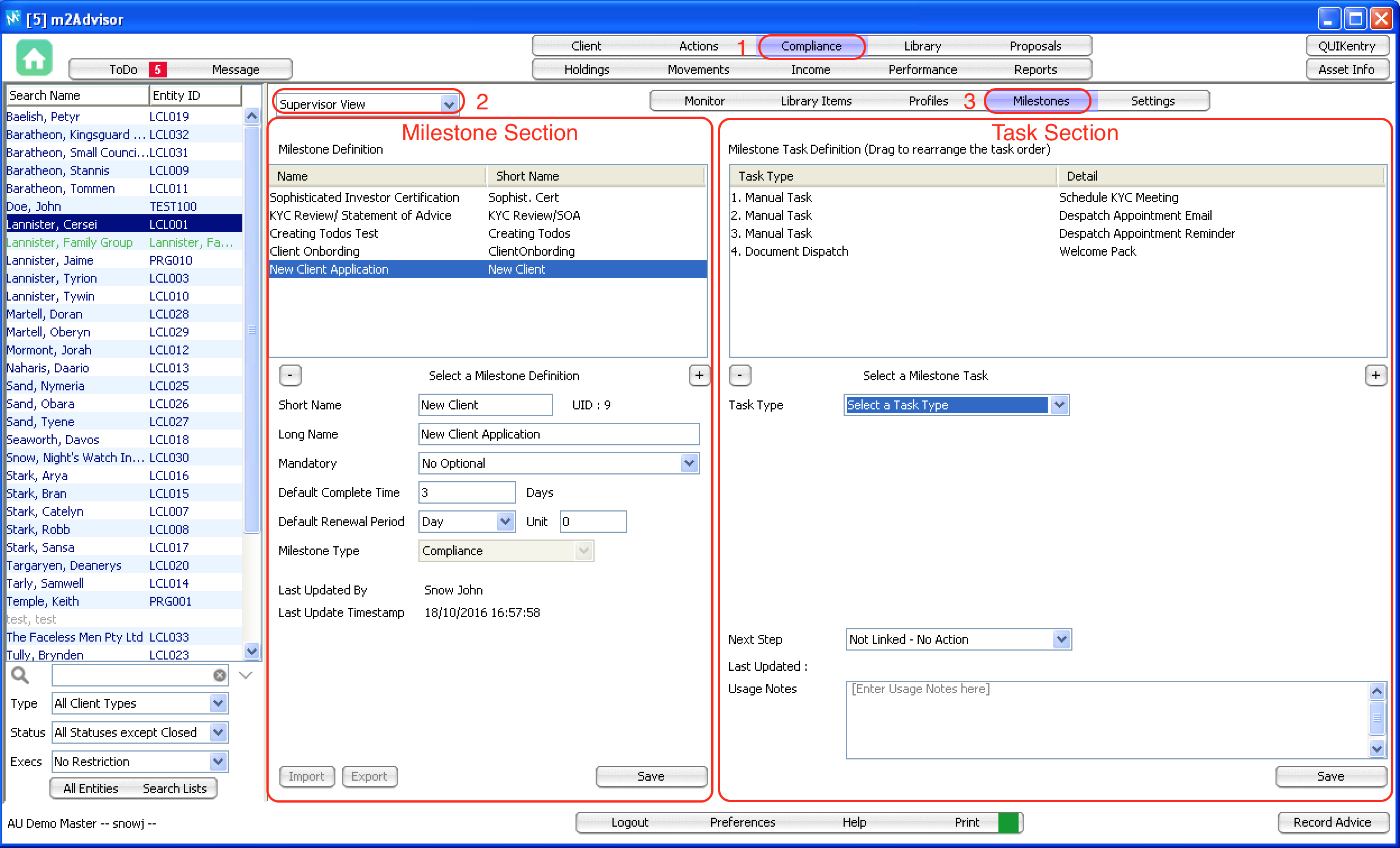The image size is (1400, 848).
Task: Open the Compliance menu tab
Action: (x=811, y=46)
